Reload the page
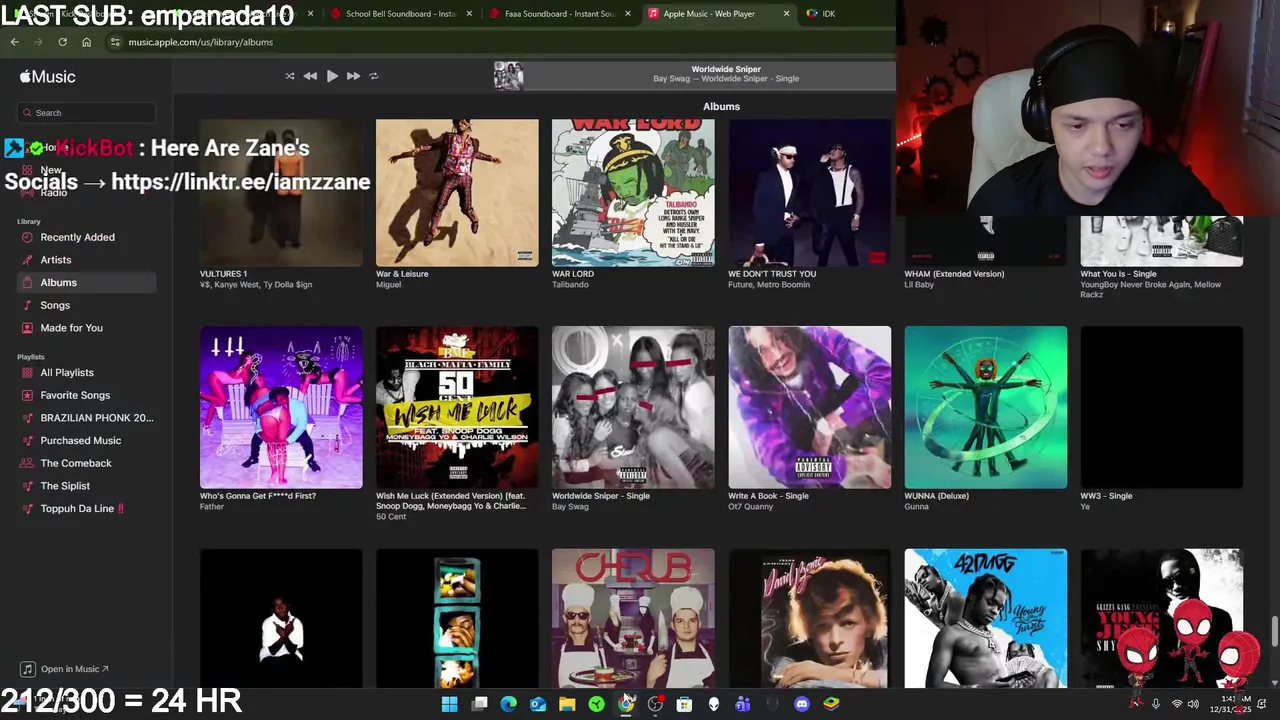 (62, 42)
